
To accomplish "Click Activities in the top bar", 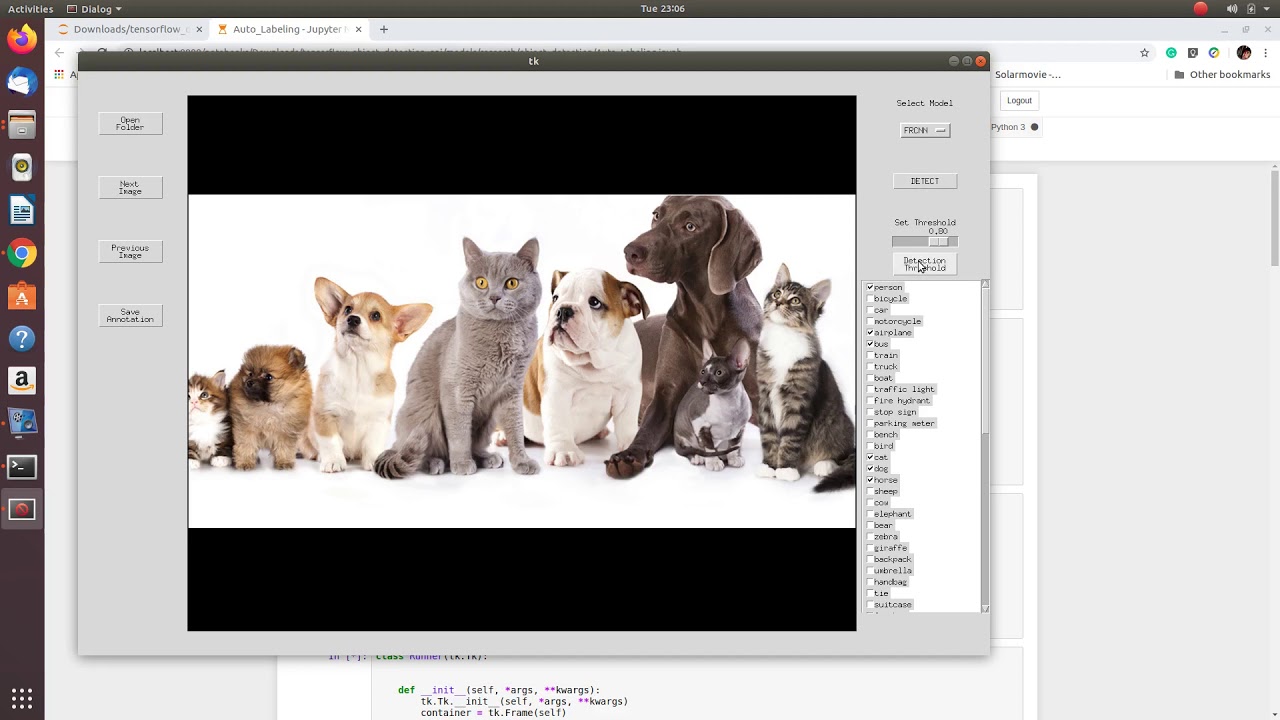I will 30,9.
